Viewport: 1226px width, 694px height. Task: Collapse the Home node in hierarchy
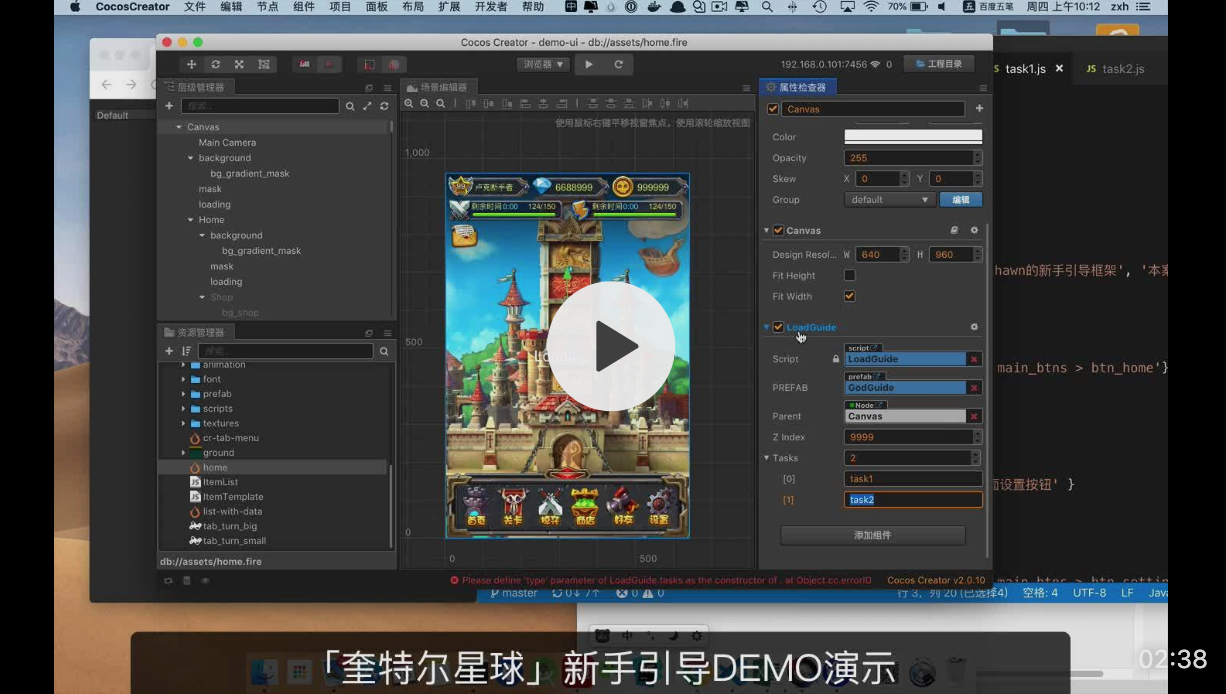(x=190, y=220)
